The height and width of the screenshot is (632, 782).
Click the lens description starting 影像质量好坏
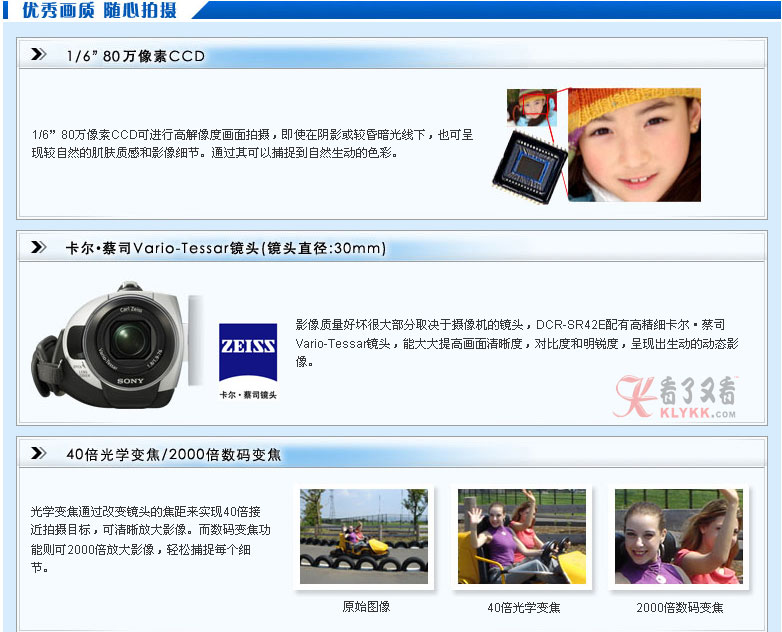click(517, 343)
